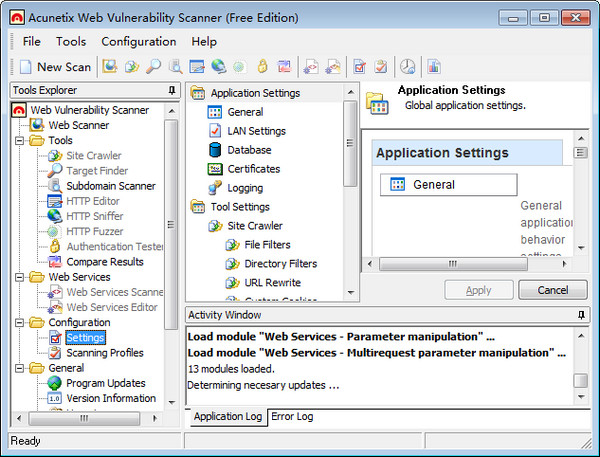
Task: Click the Reporter chart icon in toolbar
Action: [434, 67]
